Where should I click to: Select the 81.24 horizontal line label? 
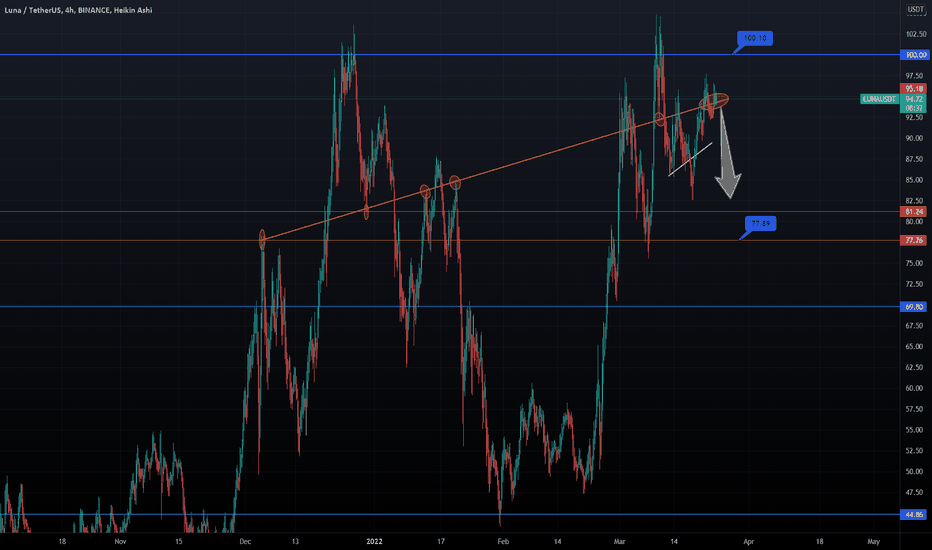(x=914, y=212)
